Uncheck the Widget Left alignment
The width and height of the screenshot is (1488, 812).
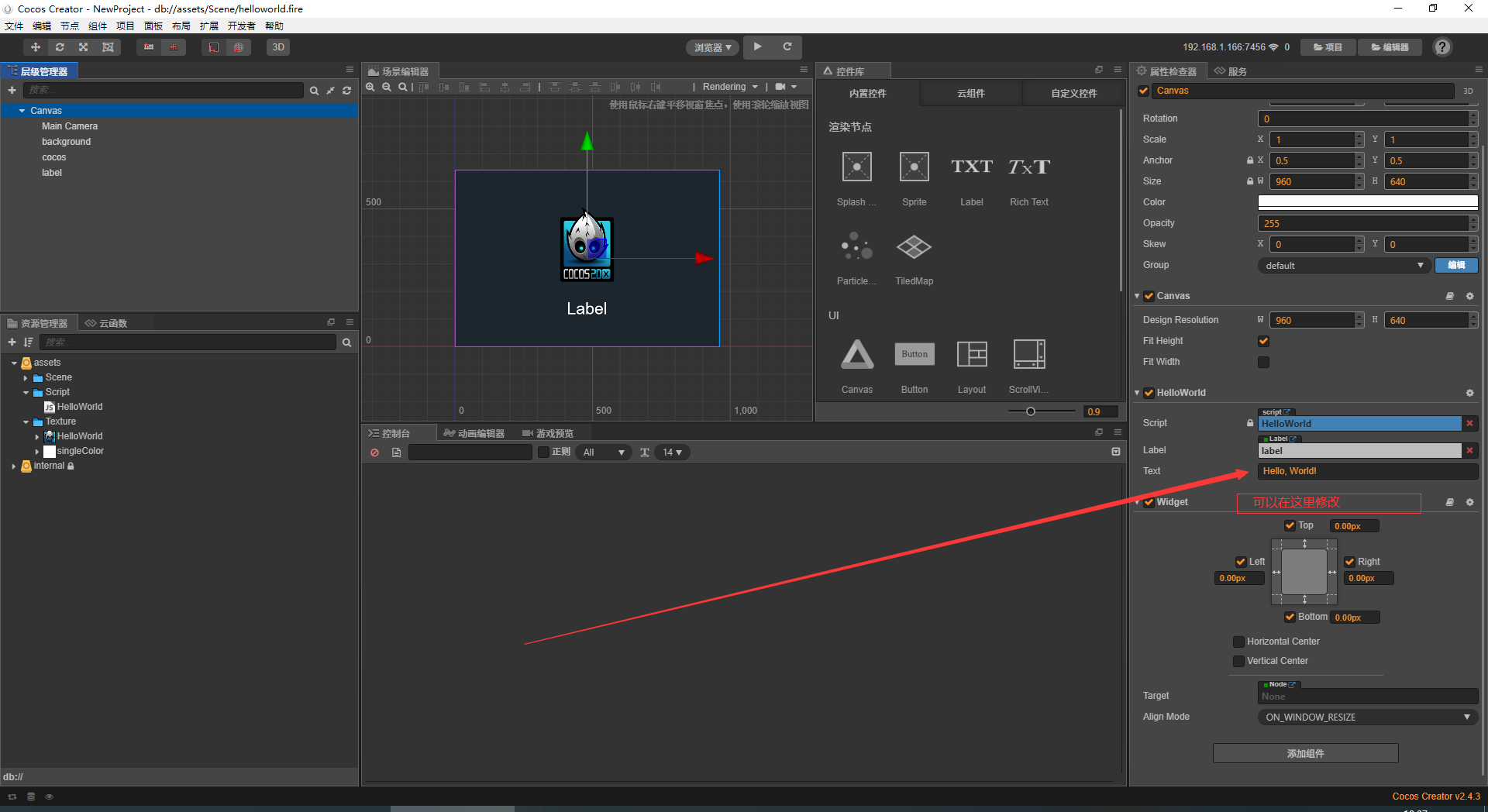(x=1241, y=562)
